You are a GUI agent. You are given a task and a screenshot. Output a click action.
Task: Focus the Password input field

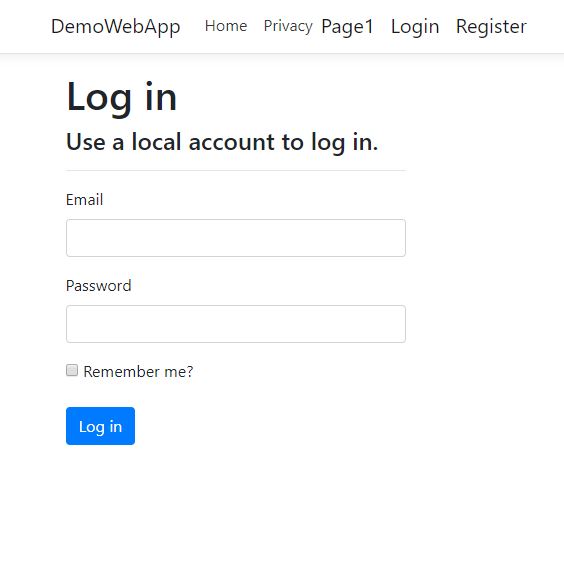coord(236,324)
